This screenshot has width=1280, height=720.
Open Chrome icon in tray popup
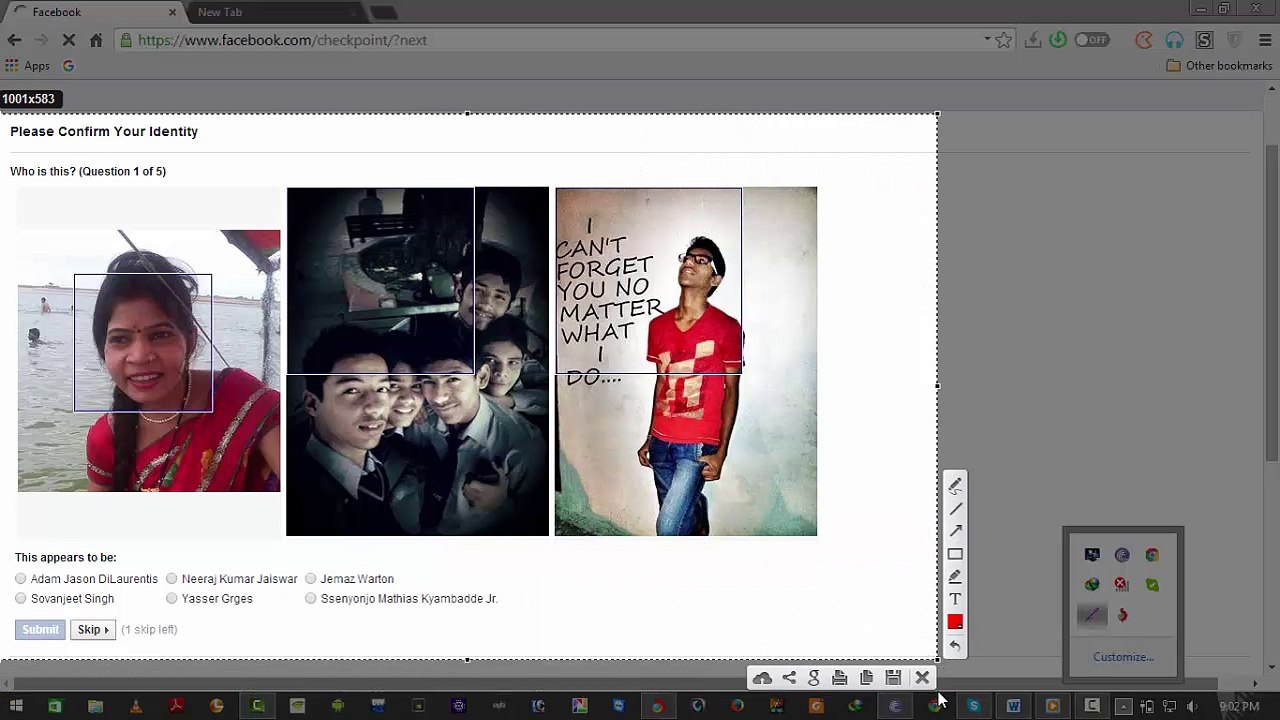[1152, 555]
